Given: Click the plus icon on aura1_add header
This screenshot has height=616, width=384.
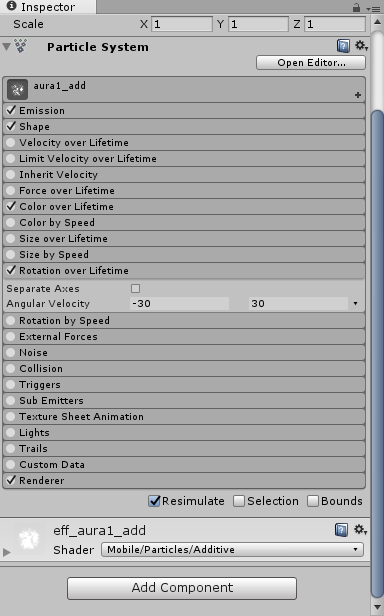Looking at the screenshot, I should tap(358, 95).
